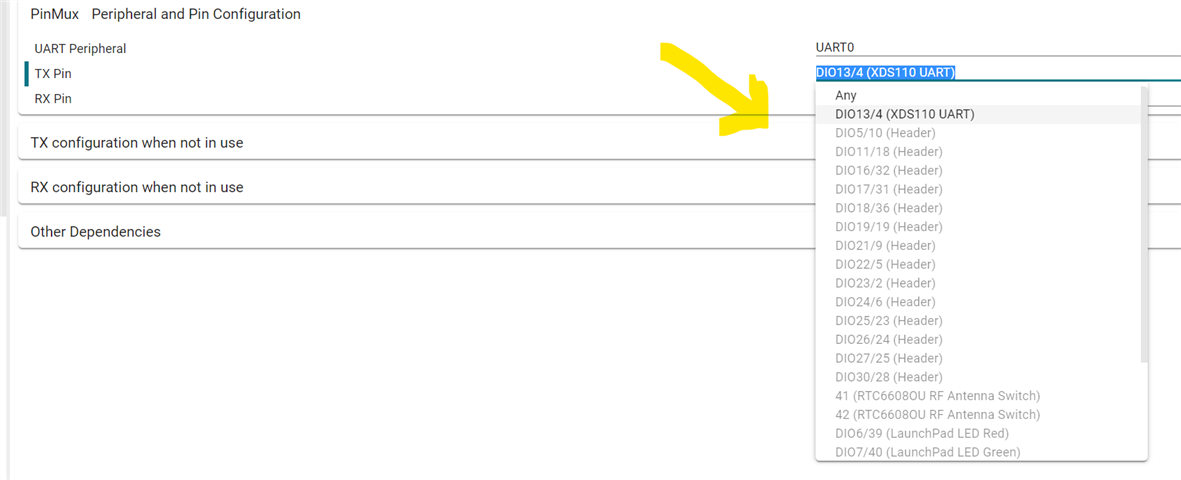Pick DIO25/23 (Header) from dropdown
Image resolution: width=1181 pixels, height=480 pixels.
point(888,321)
